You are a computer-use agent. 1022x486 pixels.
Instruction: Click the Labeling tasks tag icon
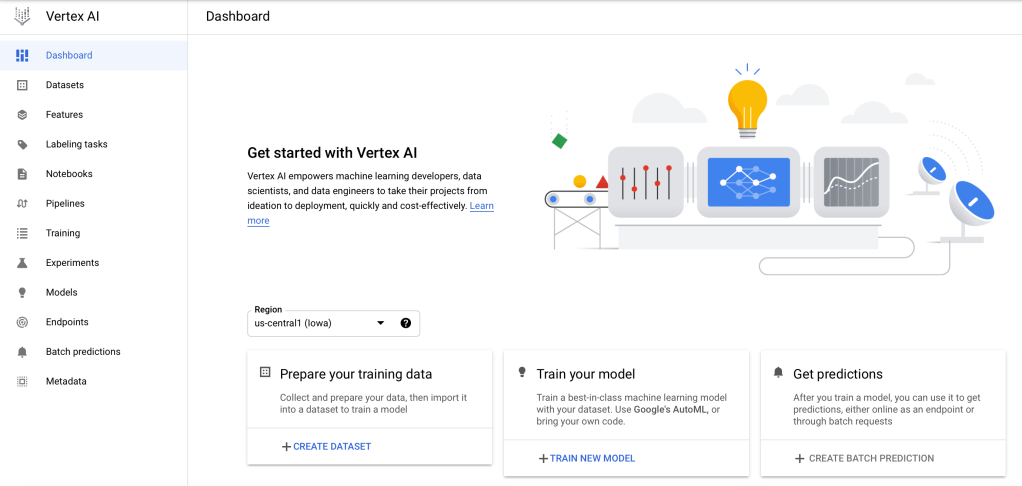(22, 144)
